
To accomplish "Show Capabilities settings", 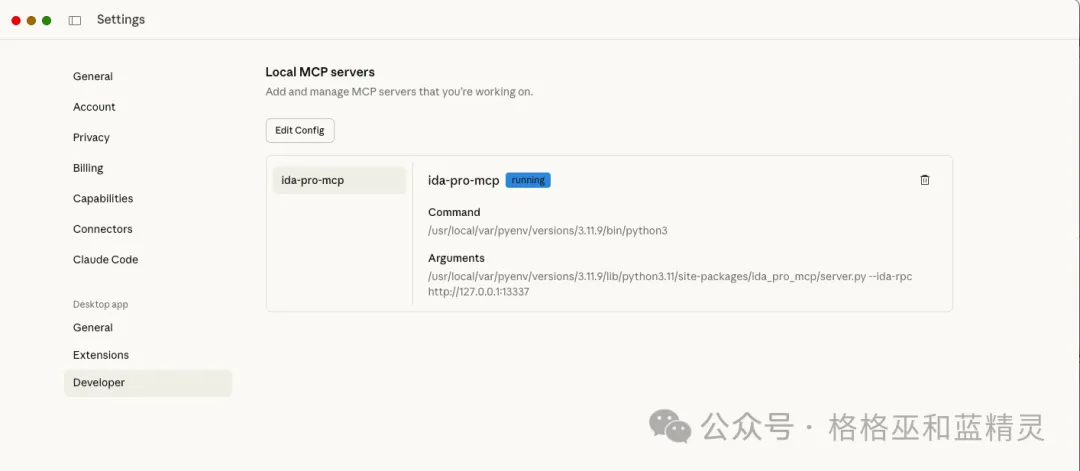I will (103, 198).
